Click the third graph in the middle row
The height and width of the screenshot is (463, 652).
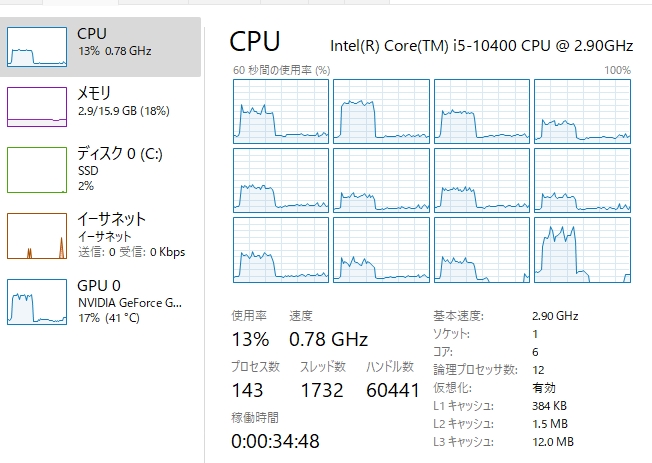481,179
